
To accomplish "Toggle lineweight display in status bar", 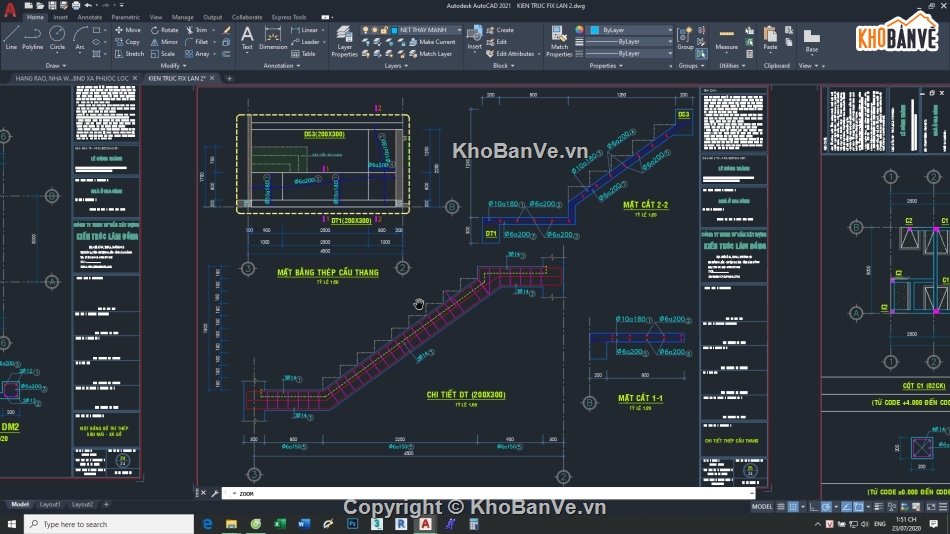I will pyautogui.click(x=879, y=507).
